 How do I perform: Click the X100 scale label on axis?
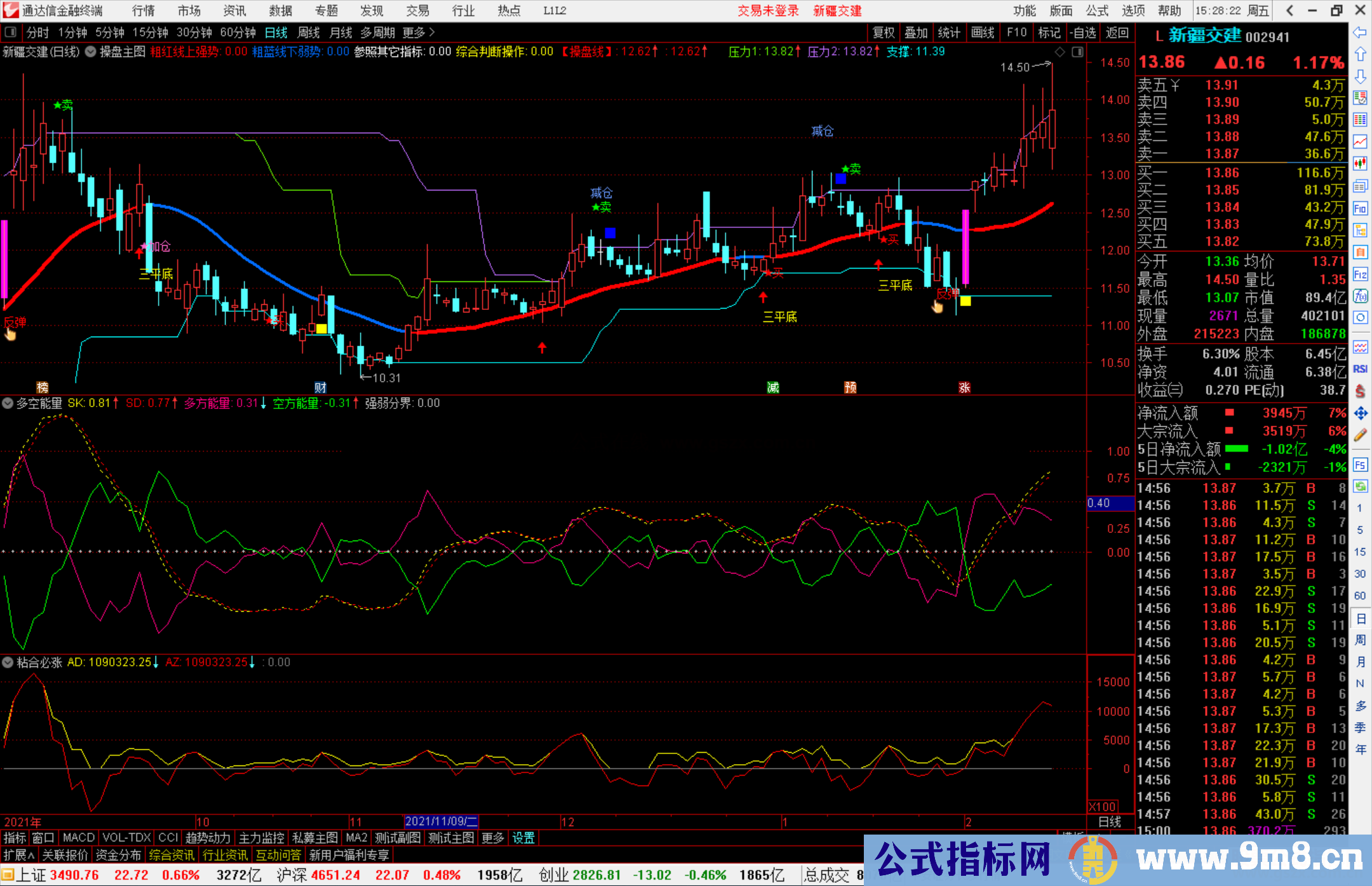tap(1103, 807)
